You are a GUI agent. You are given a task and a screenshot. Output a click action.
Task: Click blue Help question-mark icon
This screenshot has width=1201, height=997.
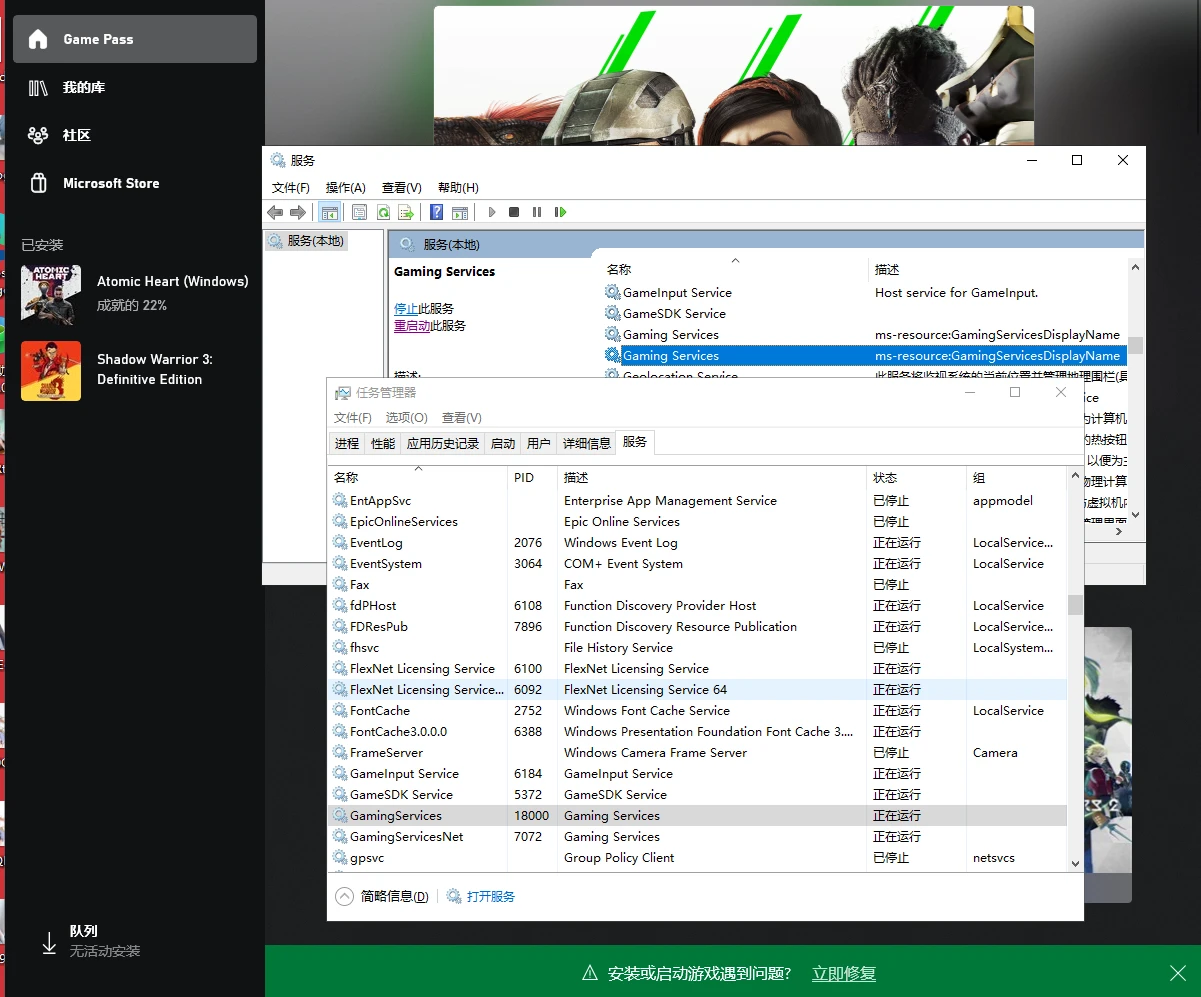436,212
